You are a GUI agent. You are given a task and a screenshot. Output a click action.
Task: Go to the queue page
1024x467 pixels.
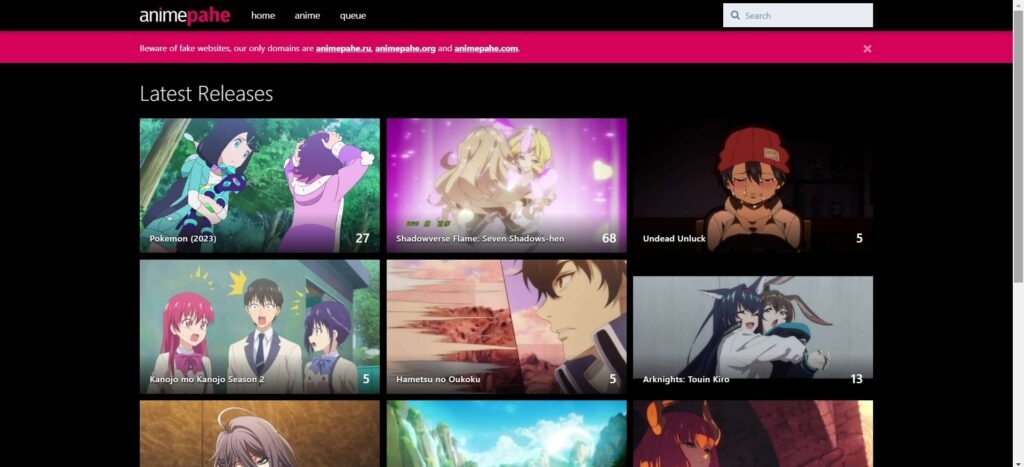tap(353, 16)
